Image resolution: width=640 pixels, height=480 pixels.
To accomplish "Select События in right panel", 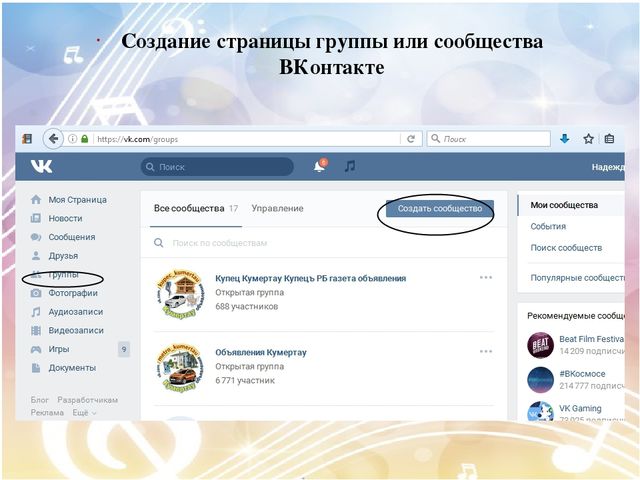I will (x=548, y=227).
